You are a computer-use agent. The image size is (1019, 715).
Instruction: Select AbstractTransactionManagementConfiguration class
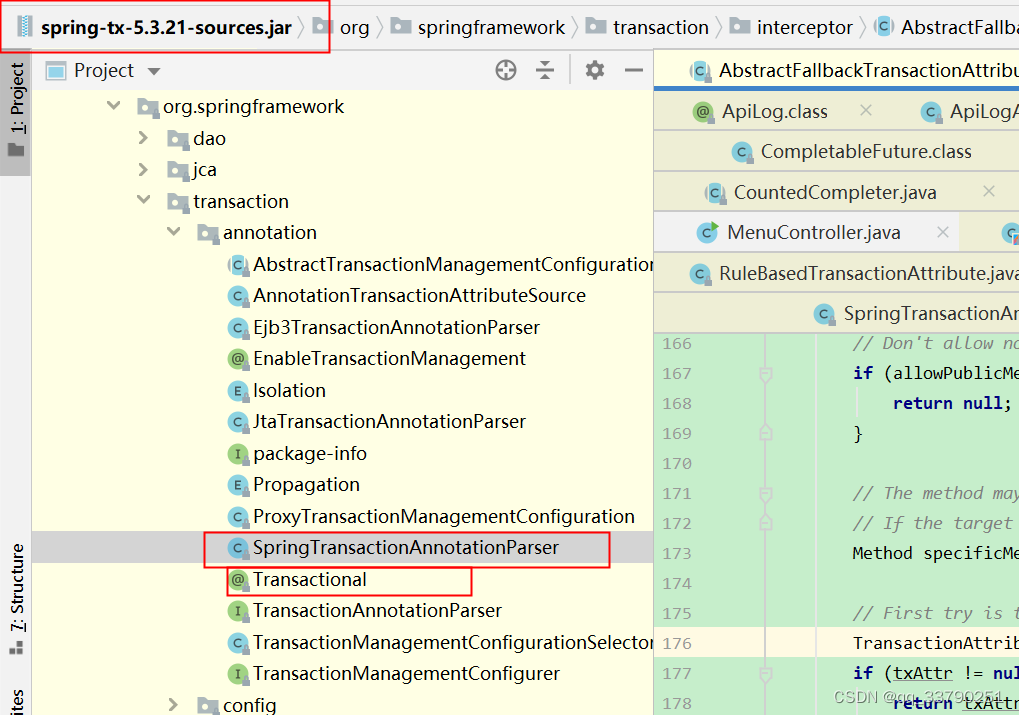coord(440,265)
